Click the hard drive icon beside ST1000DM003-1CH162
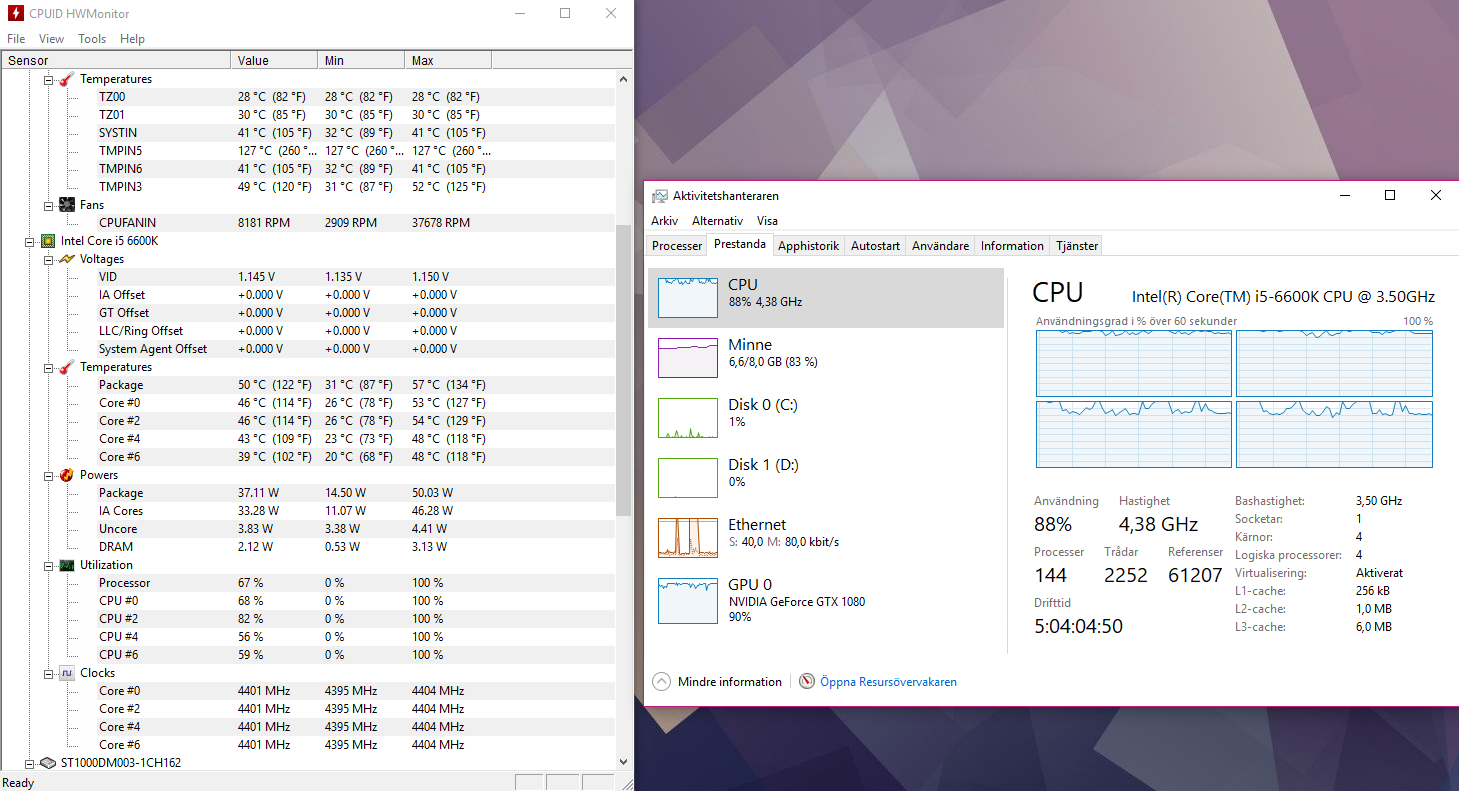The width and height of the screenshot is (1459, 791). pyautogui.click(x=47, y=763)
